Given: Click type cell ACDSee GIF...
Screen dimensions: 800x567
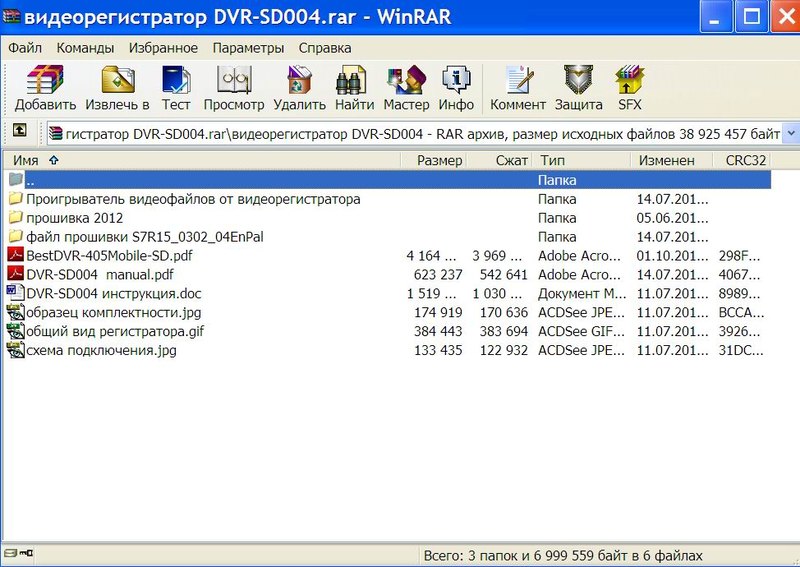Looking at the screenshot, I should point(581,331).
